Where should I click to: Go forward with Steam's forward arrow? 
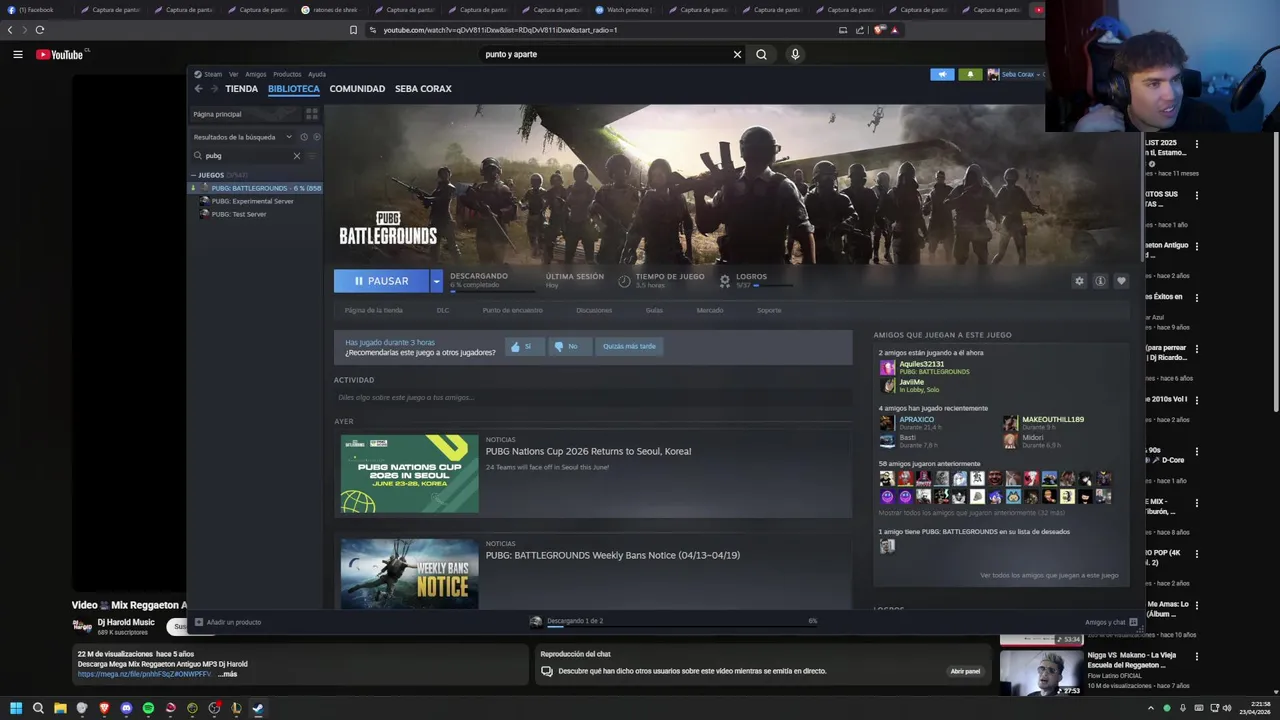pyautogui.click(x=213, y=89)
